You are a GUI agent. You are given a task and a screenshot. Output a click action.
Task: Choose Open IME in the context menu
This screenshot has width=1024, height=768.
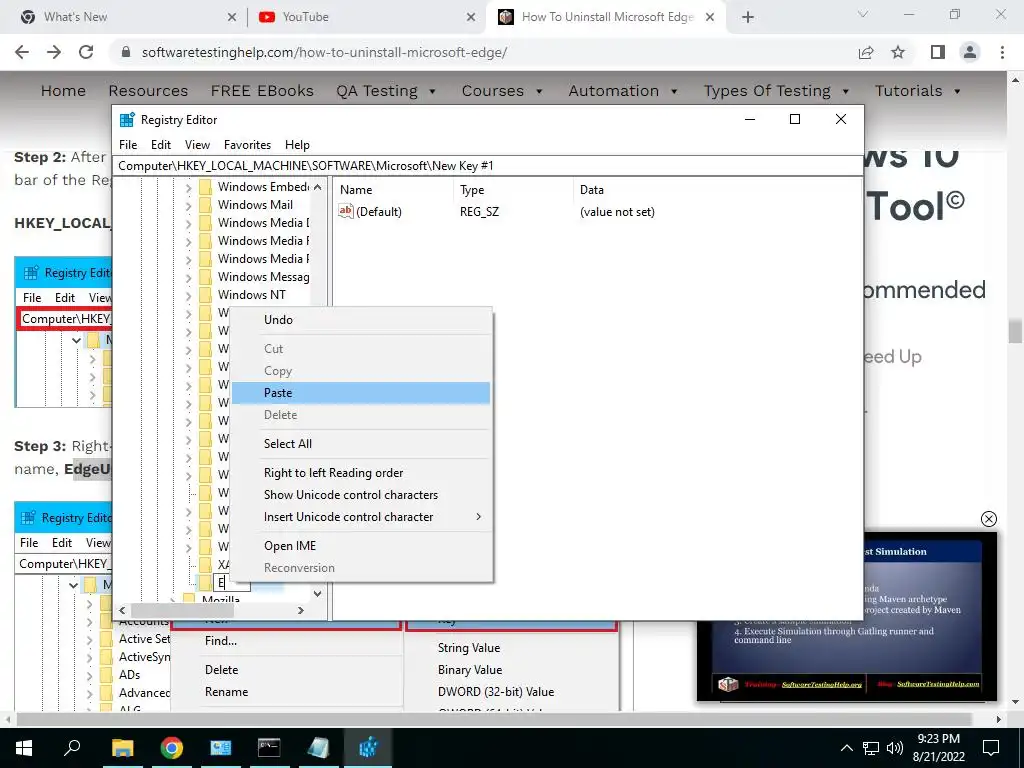click(x=361, y=546)
